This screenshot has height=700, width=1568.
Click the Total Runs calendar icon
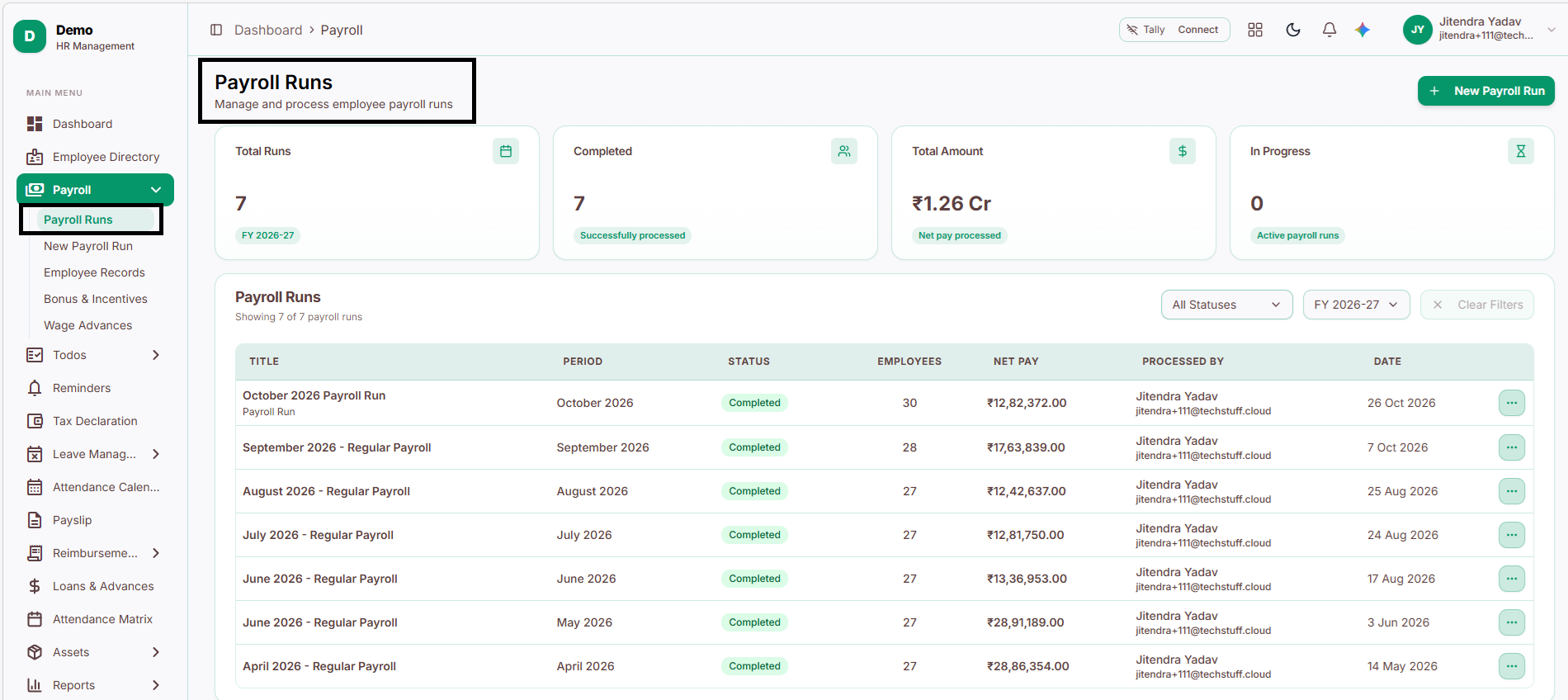506,151
